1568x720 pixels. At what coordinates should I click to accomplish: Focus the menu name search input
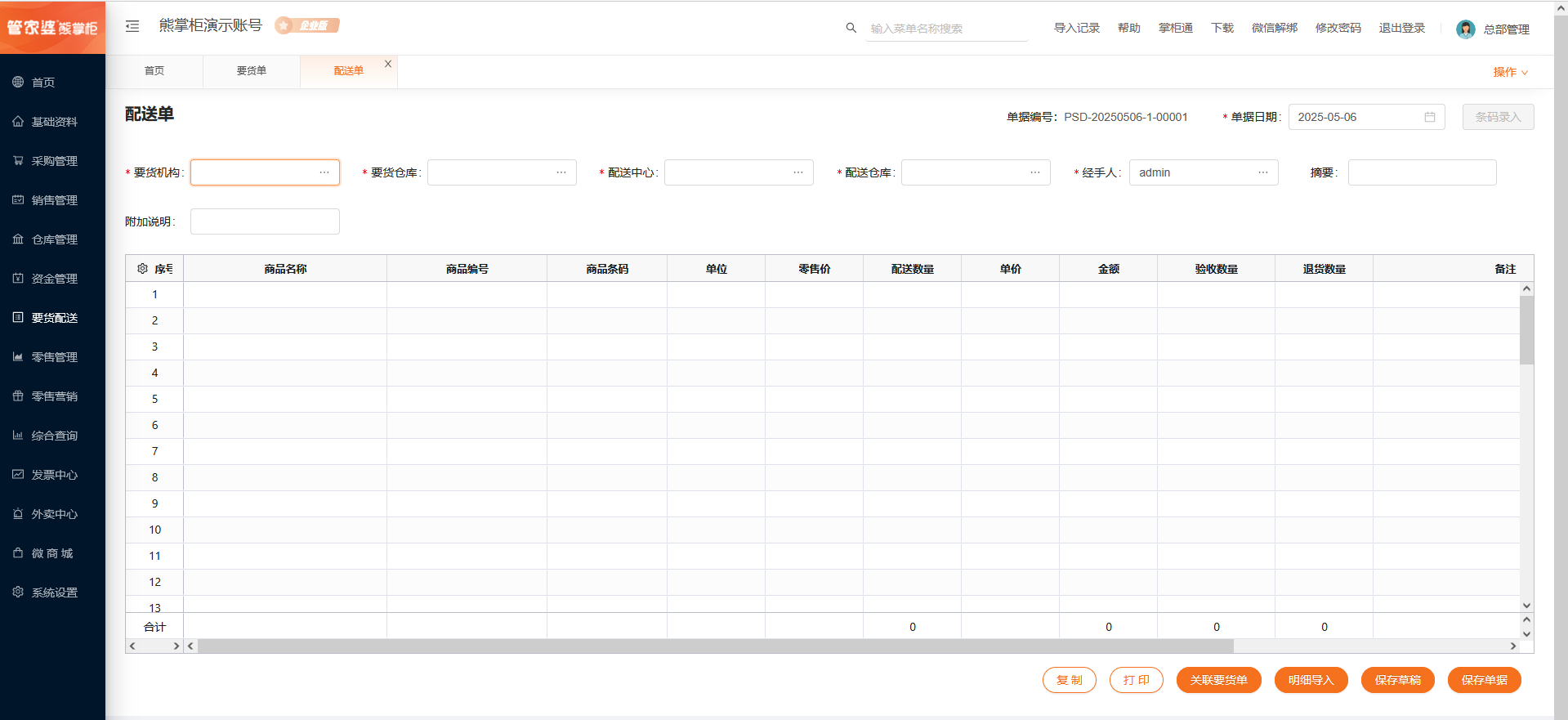(946, 29)
